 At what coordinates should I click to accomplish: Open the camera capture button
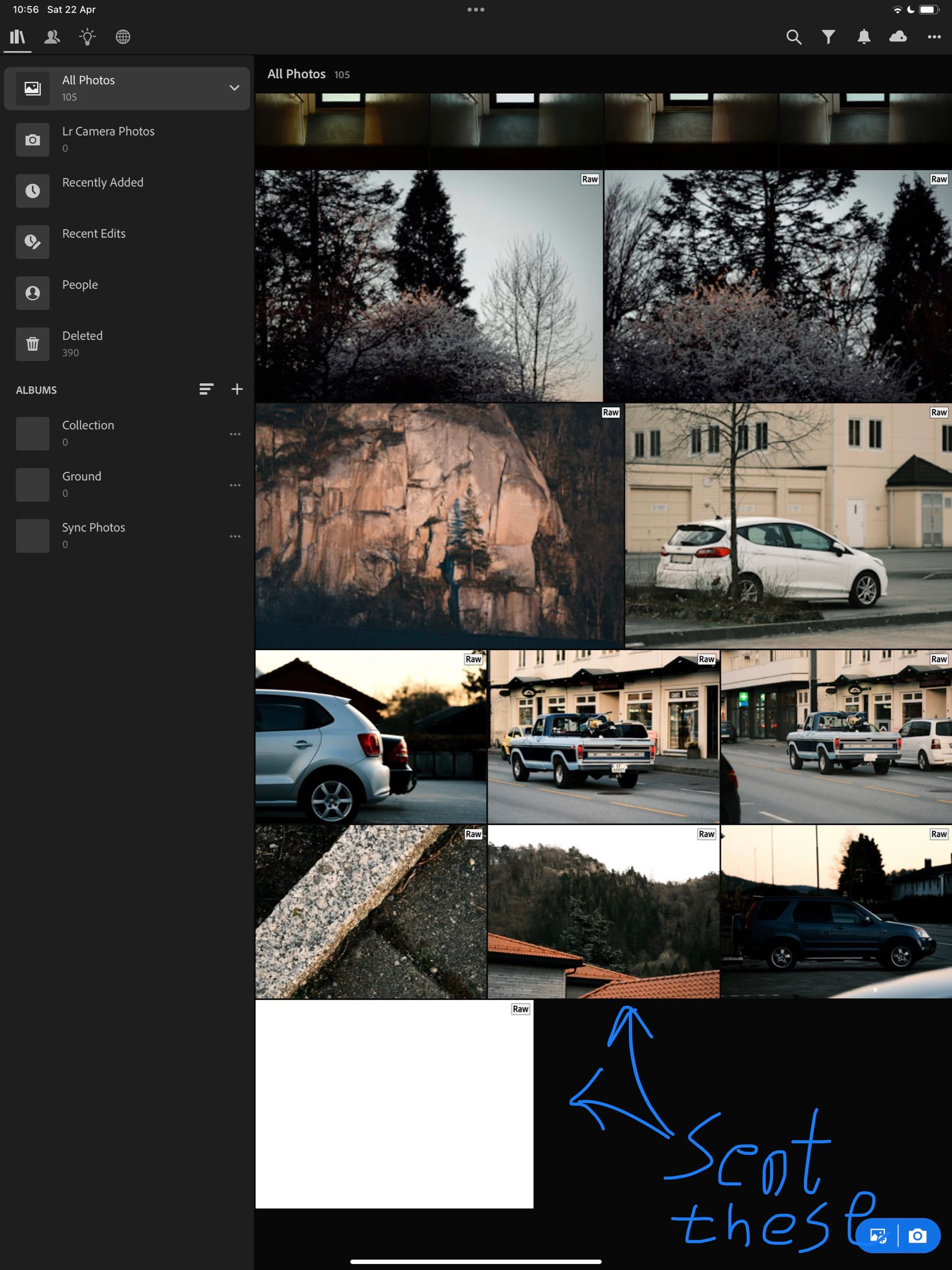point(918,1236)
